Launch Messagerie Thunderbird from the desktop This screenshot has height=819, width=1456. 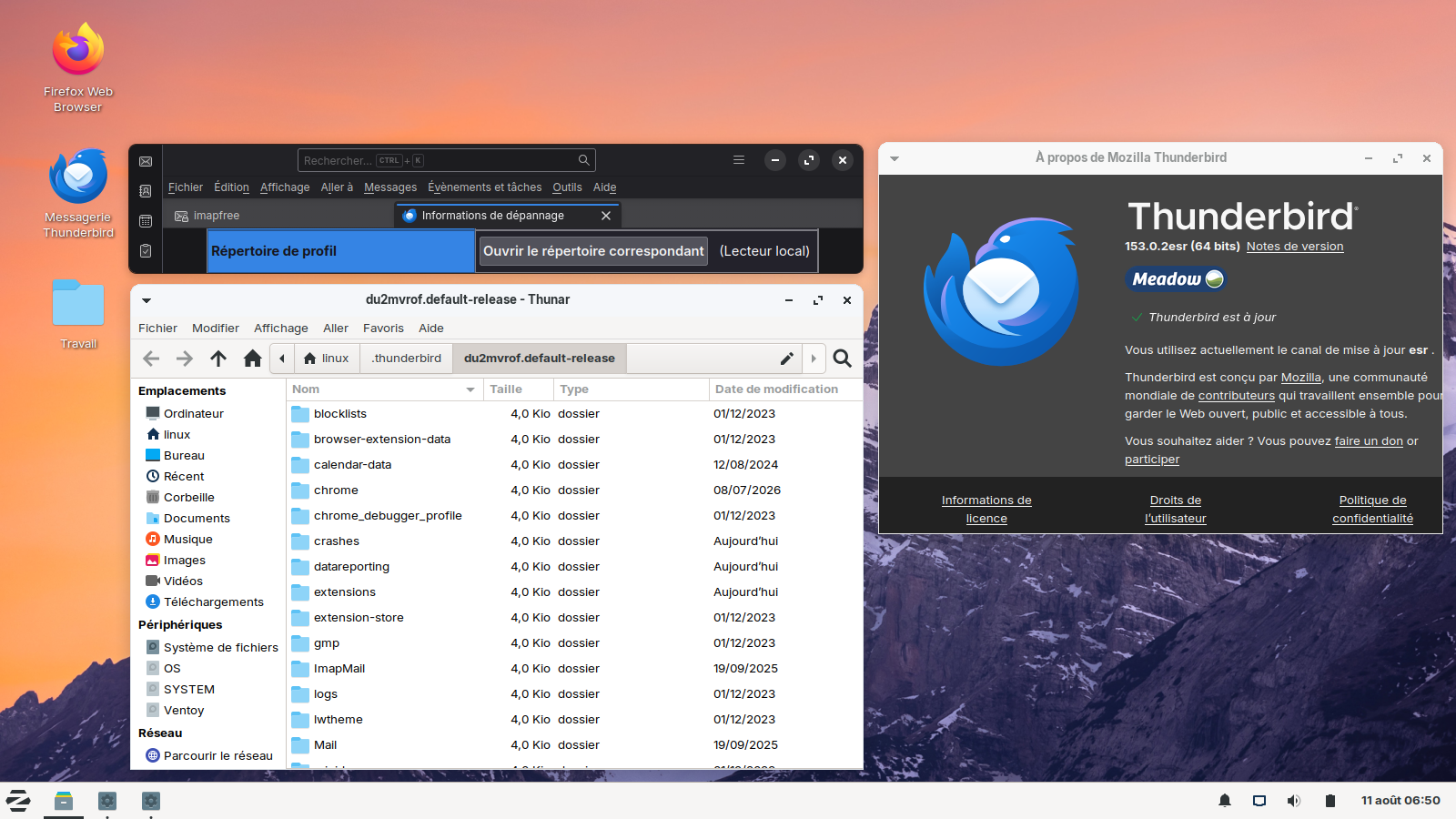click(x=78, y=194)
